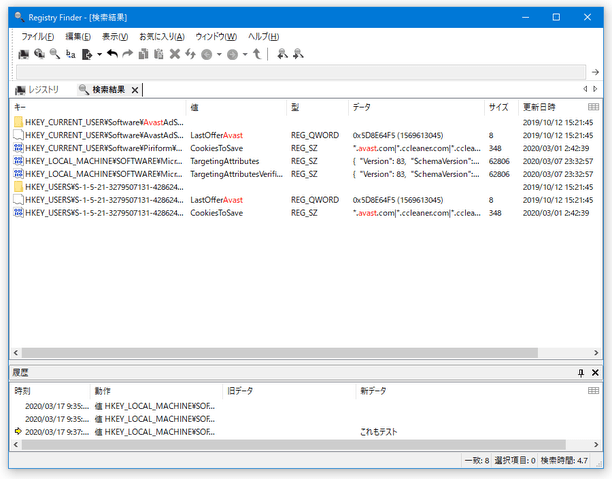612x479 pixels.
Task: Sort results by the 更新日時 column header
Action: point(552,107)
